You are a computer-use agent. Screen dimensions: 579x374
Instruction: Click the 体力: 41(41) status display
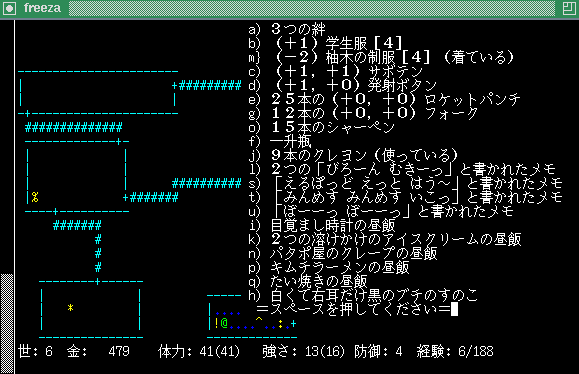coord(199,351)
